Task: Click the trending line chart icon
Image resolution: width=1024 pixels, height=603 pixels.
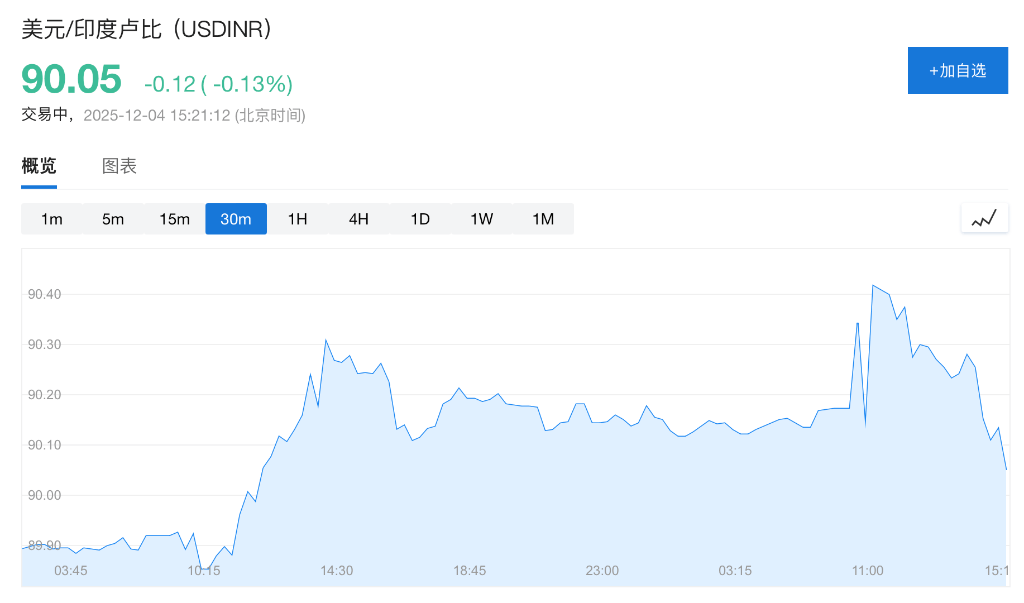Action: tap(984, 217)
